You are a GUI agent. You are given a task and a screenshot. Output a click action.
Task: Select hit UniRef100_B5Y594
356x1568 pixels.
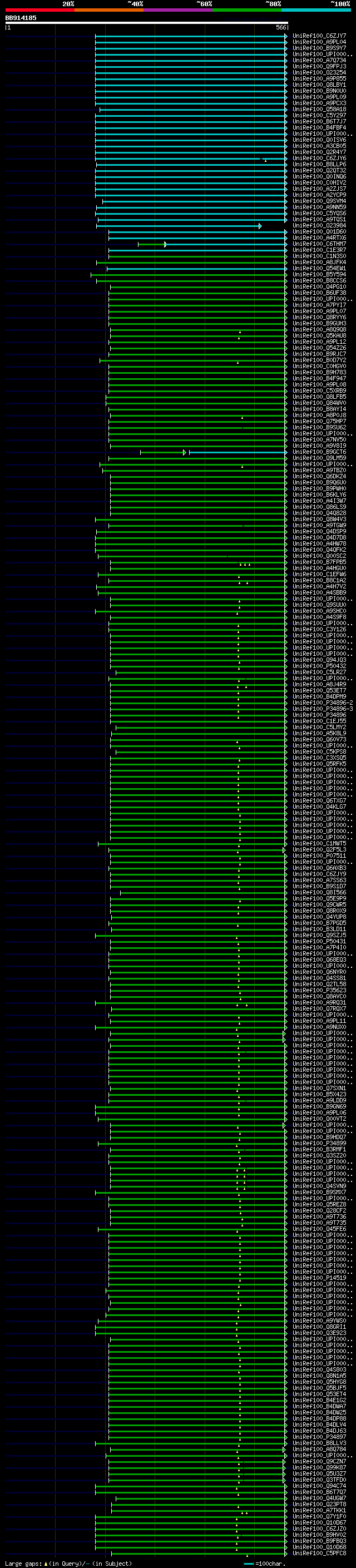tap(319, 275)
